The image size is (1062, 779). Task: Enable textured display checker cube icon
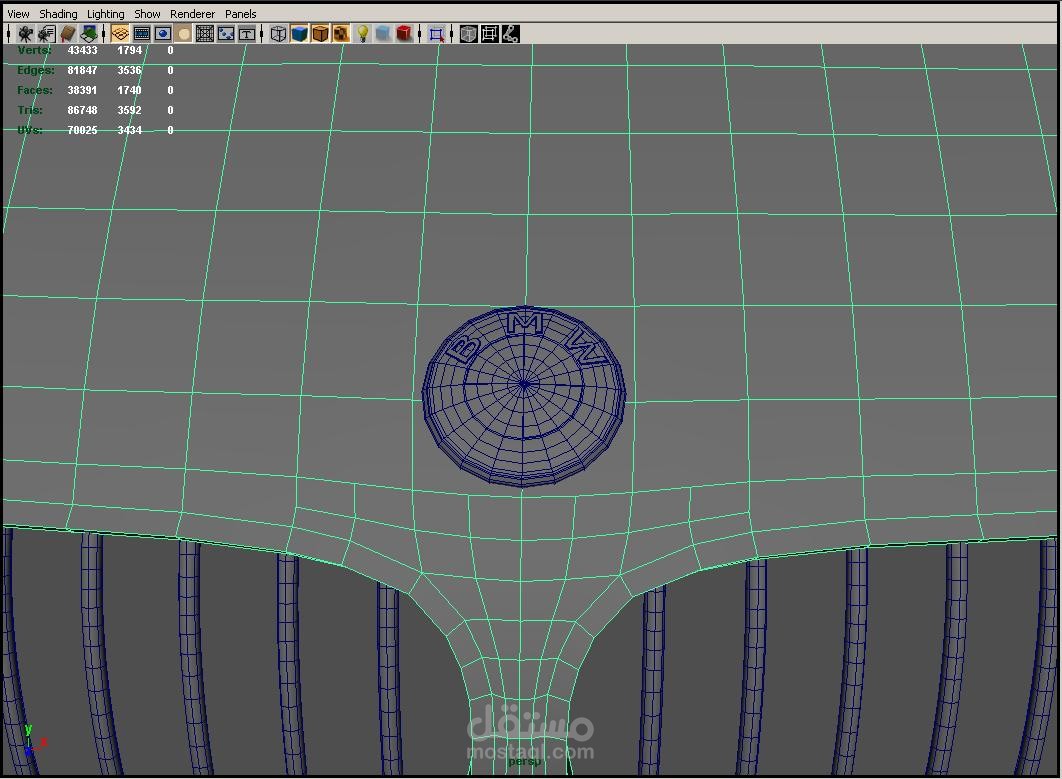click(341, 34)
